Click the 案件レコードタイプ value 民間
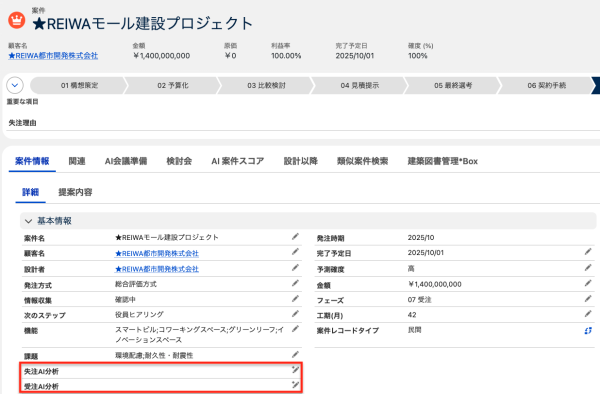The width and height of the screenshot is (600, 394). (414, 330)
